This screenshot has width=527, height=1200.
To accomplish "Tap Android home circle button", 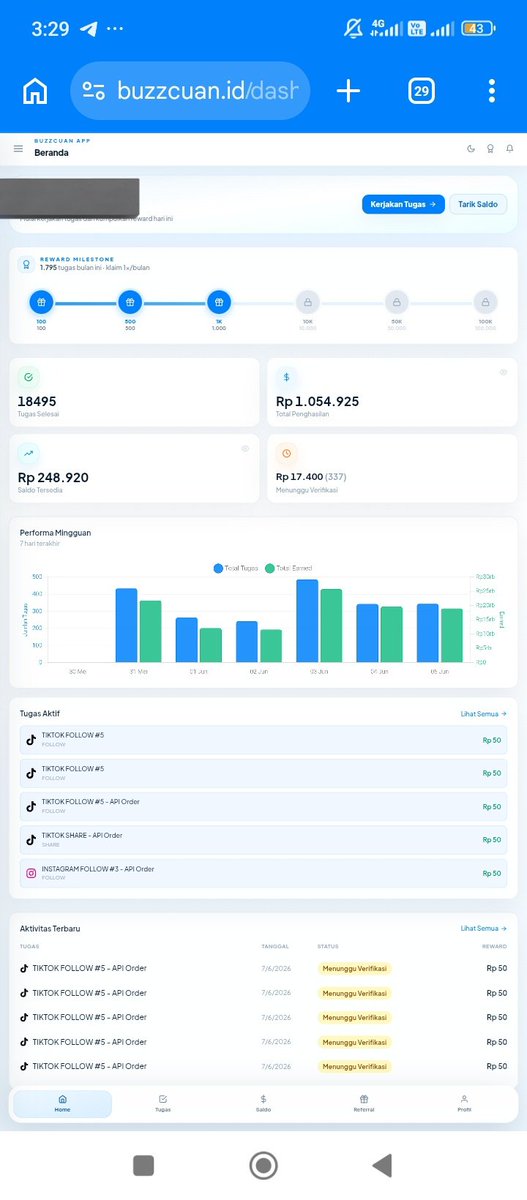I will [263, 1165].
